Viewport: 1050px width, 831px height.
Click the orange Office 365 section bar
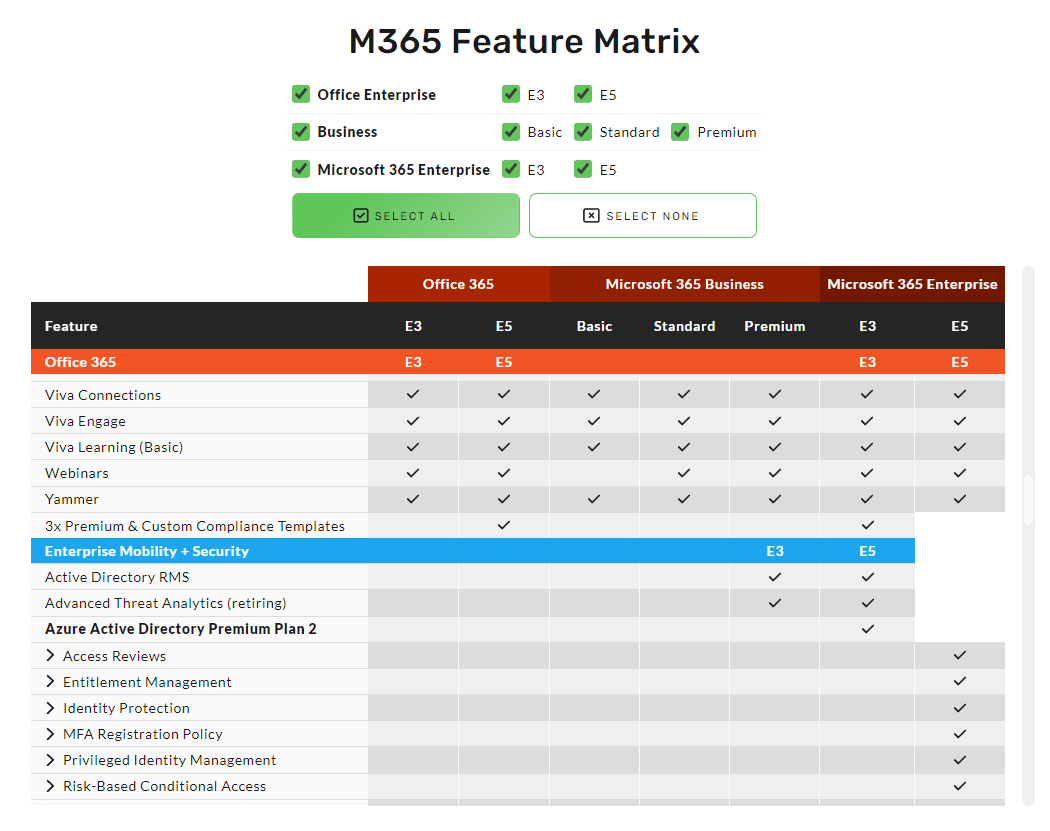pos(200,362)
